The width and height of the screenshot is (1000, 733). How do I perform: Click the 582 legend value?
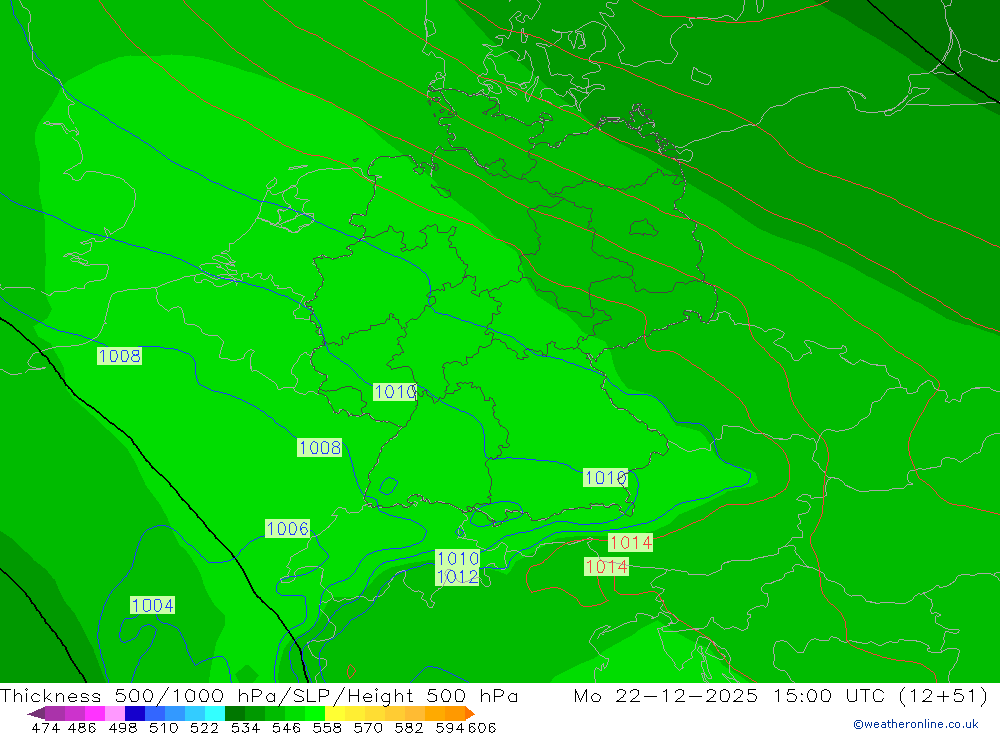pyautogui.click(x=409, y=727)
